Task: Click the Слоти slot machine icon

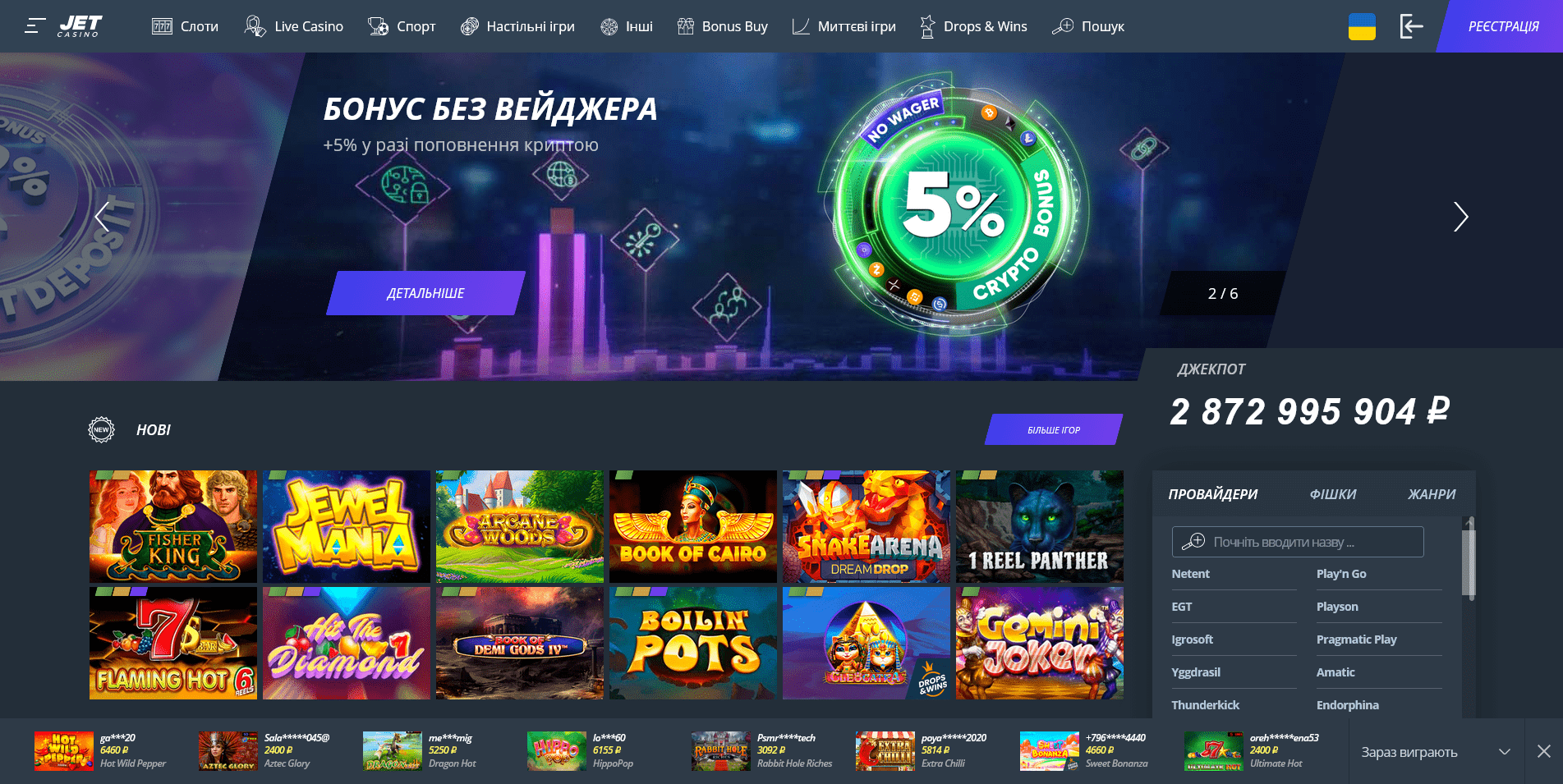Action: coord(162,26)
